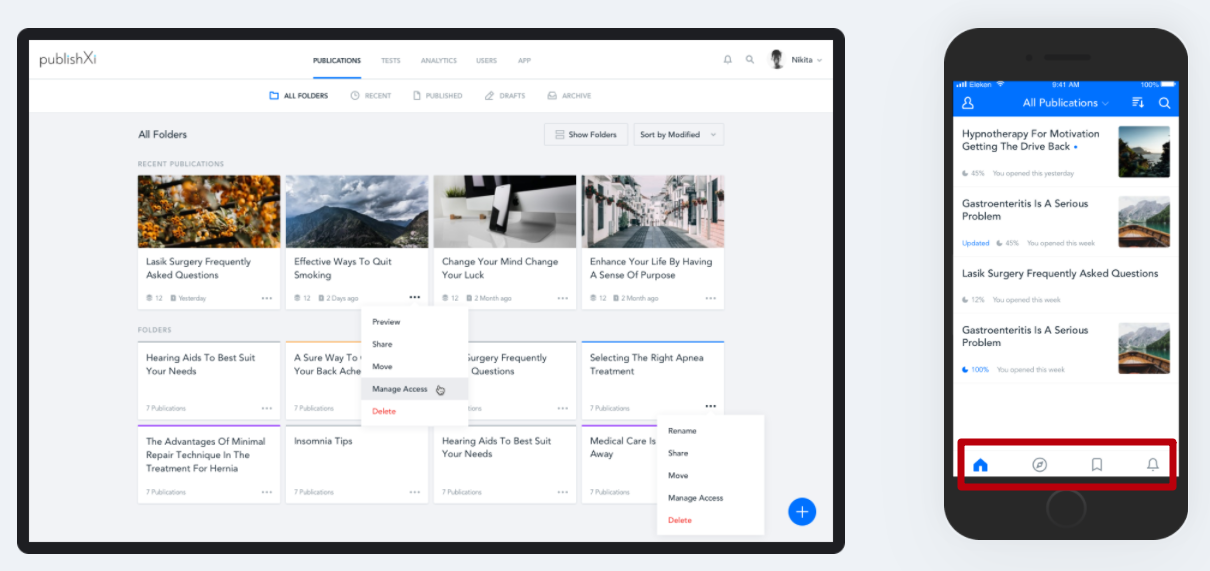This screenshot has width=1210, height=571.
Task: Open folder 'Selecting The Right Apnea Treatment'
Action: point(647,364)
